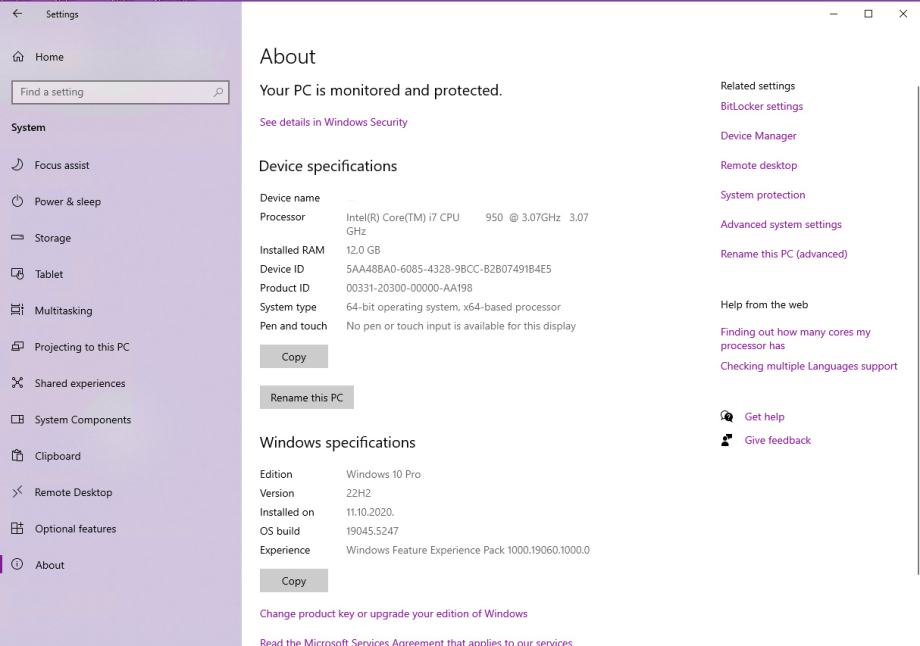The image size is (920, 646).
Task: Click the Device ID value 5AA48BA0-6085-4328
Action: coord(449,269)
